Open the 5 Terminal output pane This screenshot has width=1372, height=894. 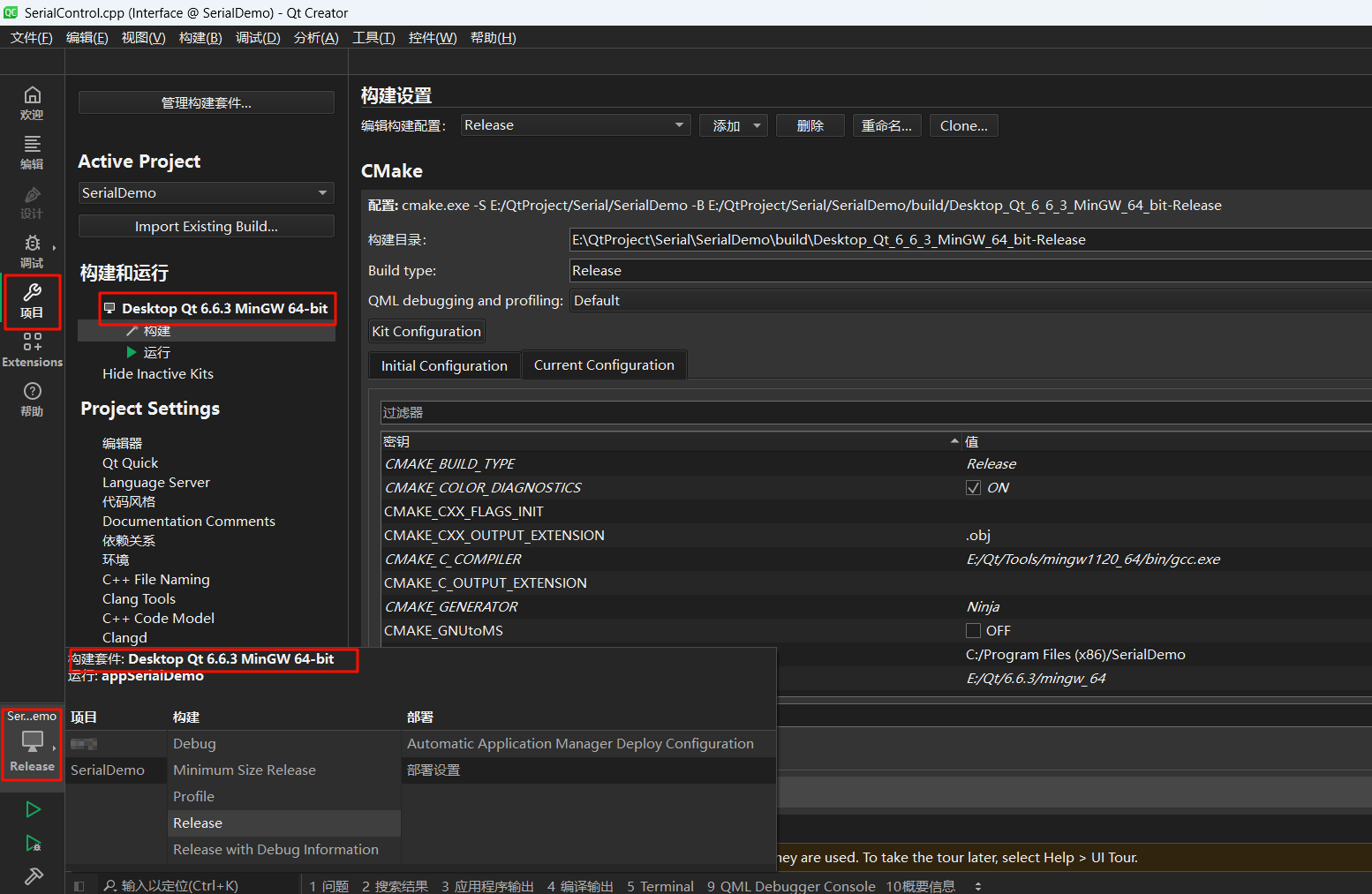pyautogui.click(x=660, y=886)
